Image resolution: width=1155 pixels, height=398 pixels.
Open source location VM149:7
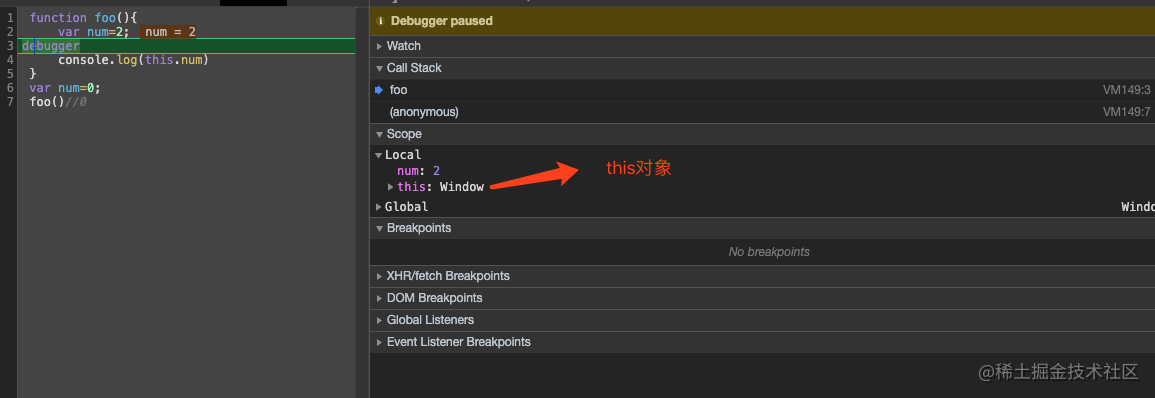[x=1126, y=112]
